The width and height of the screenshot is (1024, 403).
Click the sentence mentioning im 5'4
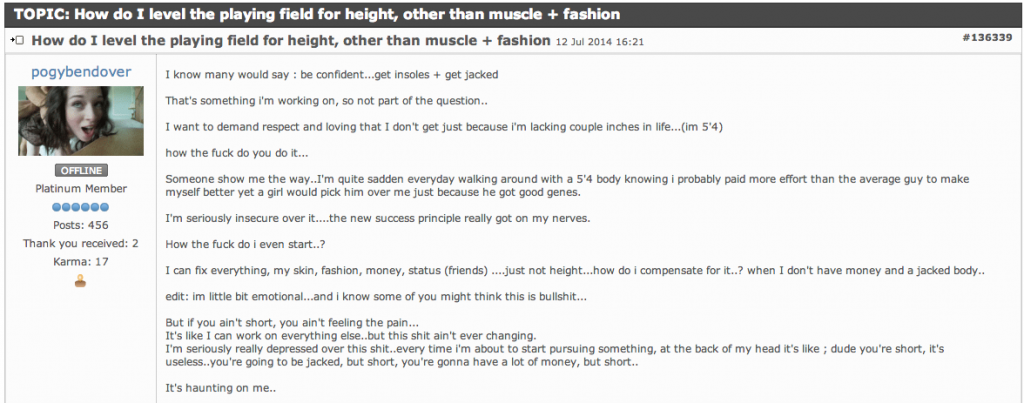443,127
